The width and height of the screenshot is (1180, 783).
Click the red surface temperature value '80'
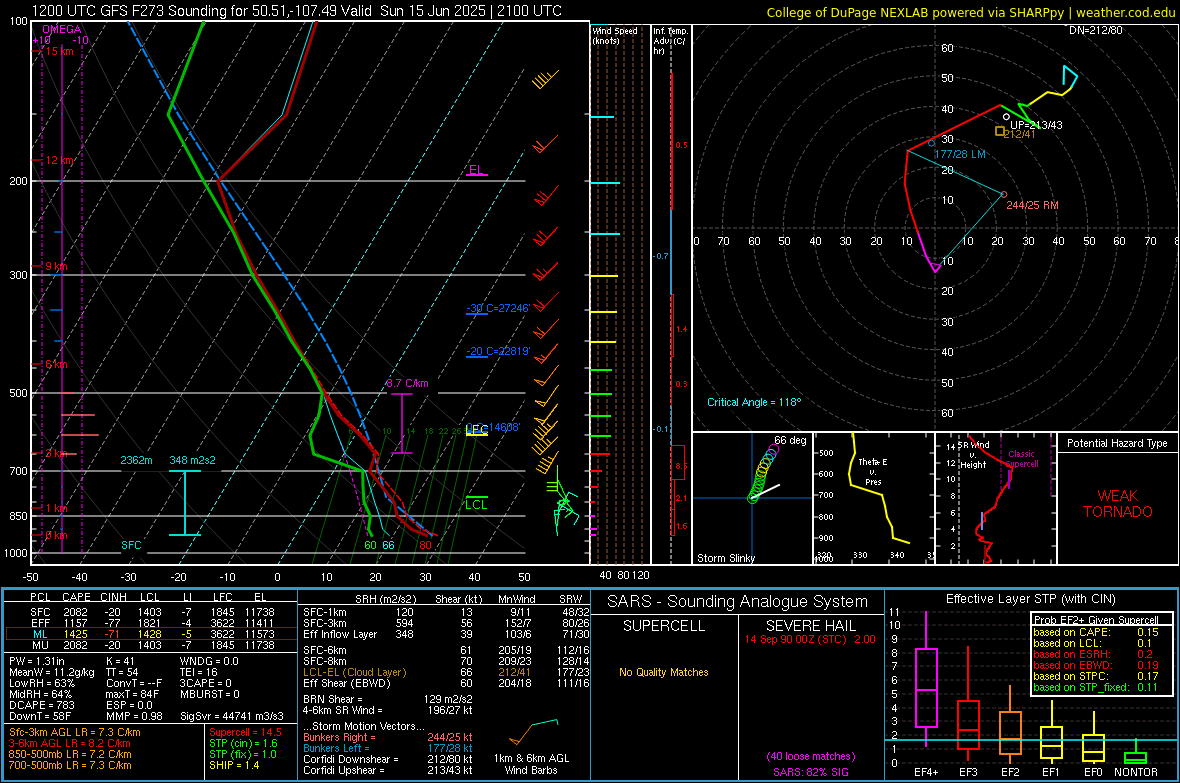click(x=425, y=545)
